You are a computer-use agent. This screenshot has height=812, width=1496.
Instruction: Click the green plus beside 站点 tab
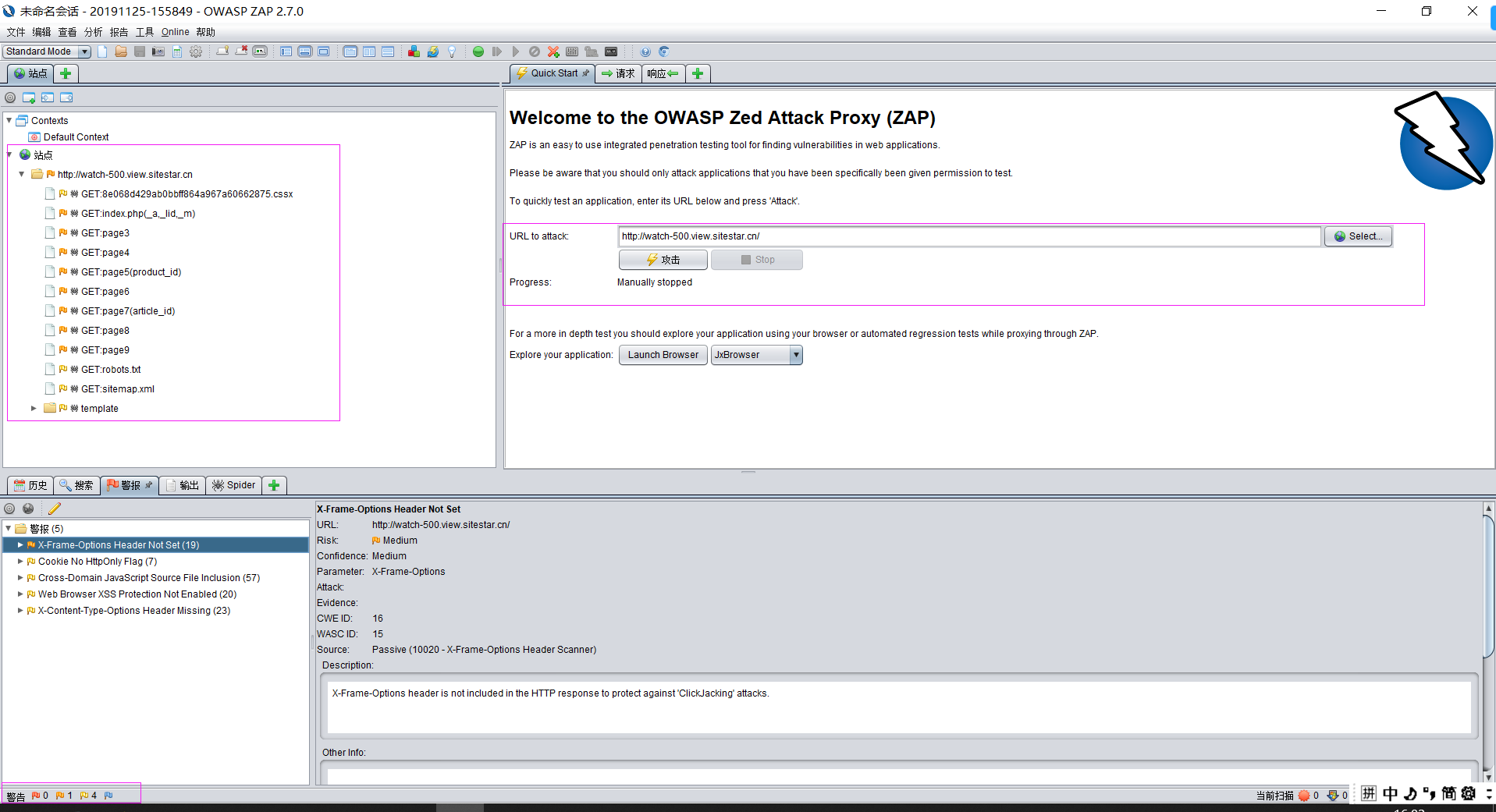point(66,73)
